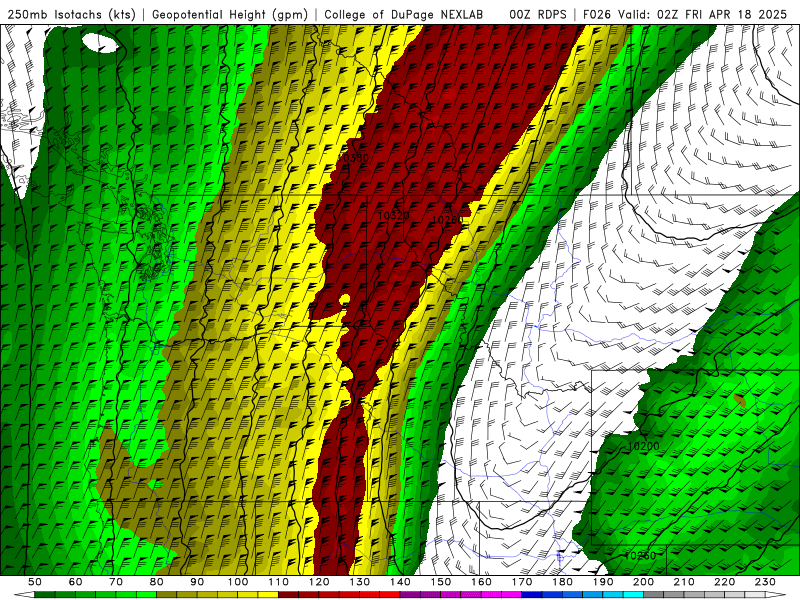Click the 70 value on the color scale
Viewport: 800px width, 600px height.
click(116, 582)
